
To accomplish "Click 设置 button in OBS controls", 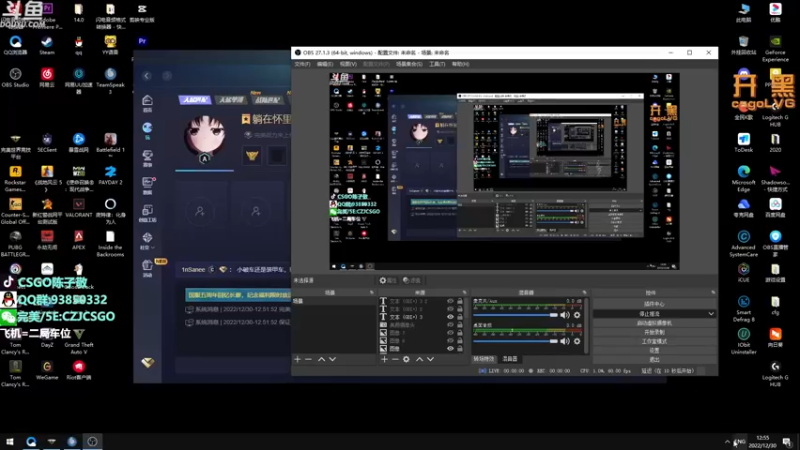I will [x=655, y=351].
